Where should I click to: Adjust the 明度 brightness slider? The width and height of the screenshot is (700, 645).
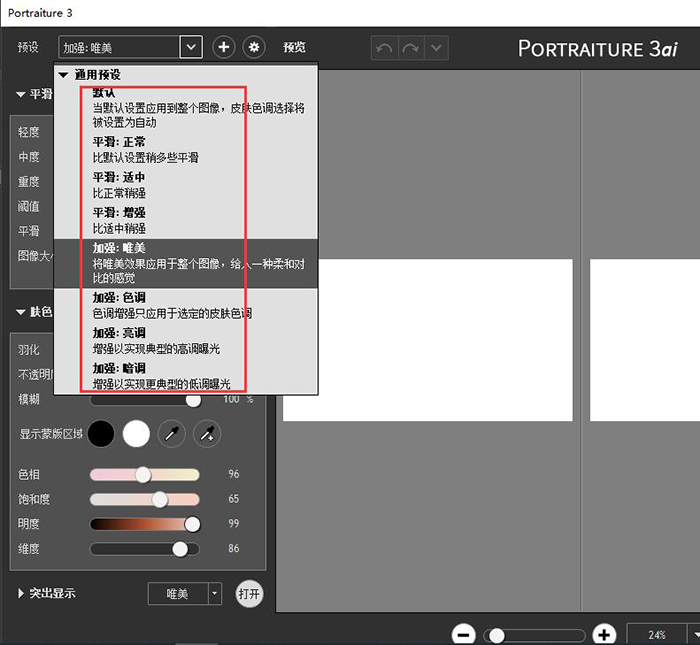click(144, 524)
